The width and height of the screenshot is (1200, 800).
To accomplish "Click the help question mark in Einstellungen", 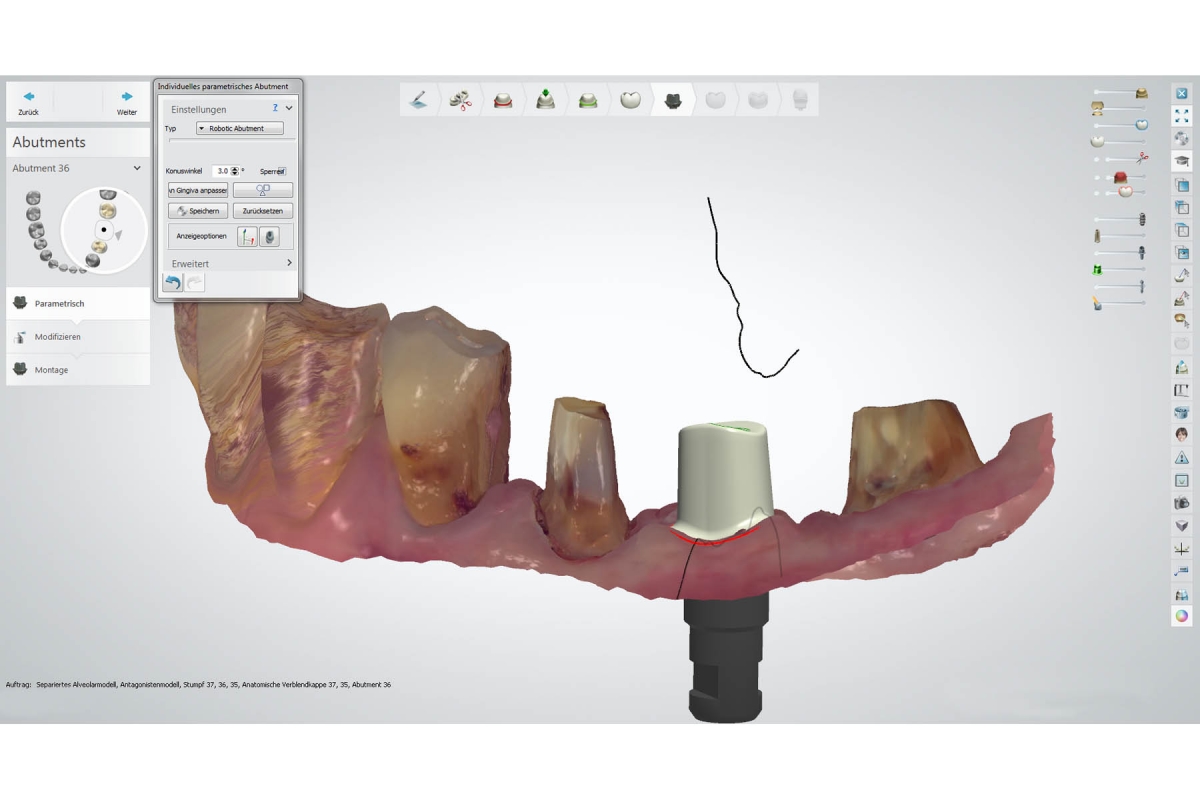I will click(275, 108).
